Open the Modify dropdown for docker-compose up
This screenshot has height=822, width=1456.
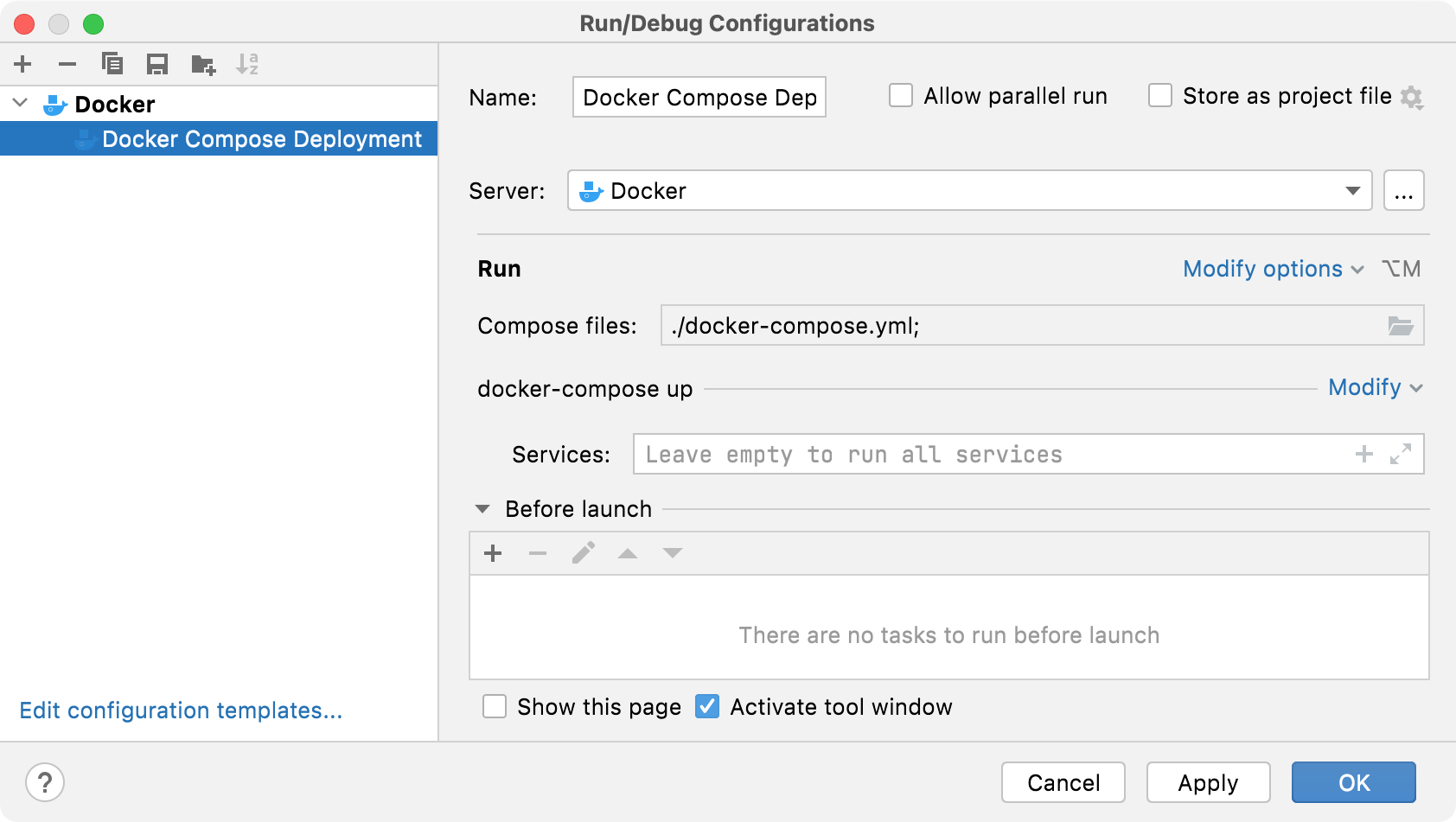(x=1376, y=387)
